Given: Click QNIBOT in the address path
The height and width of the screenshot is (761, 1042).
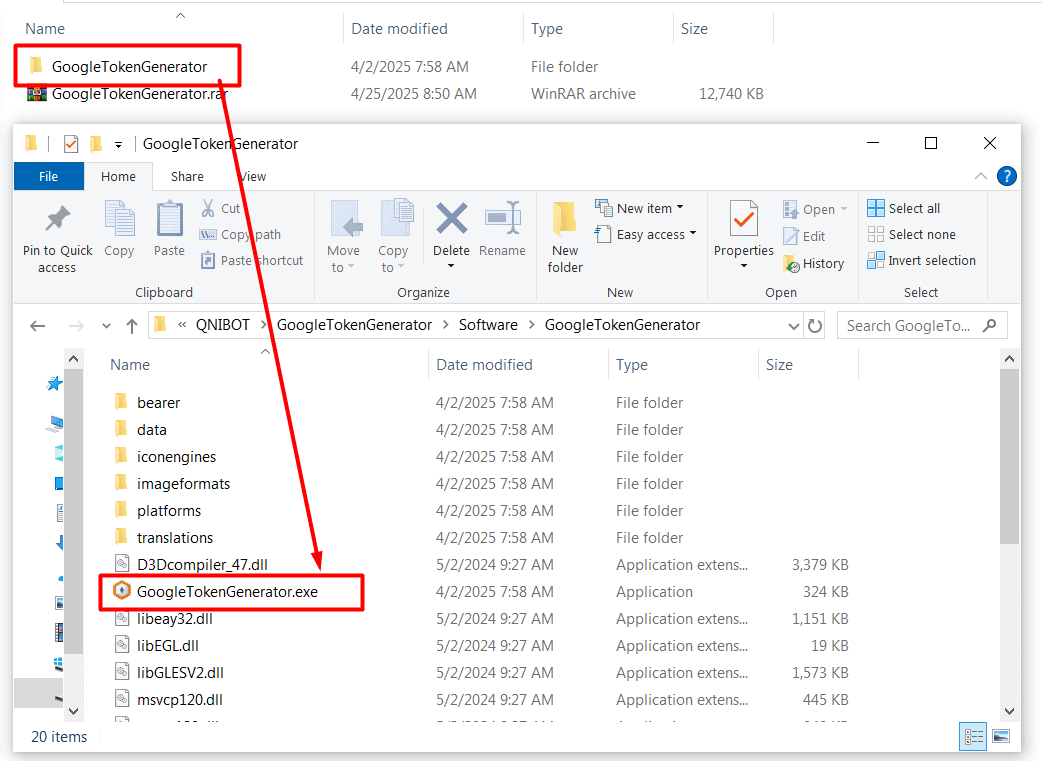Looking at the screenshot, I should click(x=223, y=325).
